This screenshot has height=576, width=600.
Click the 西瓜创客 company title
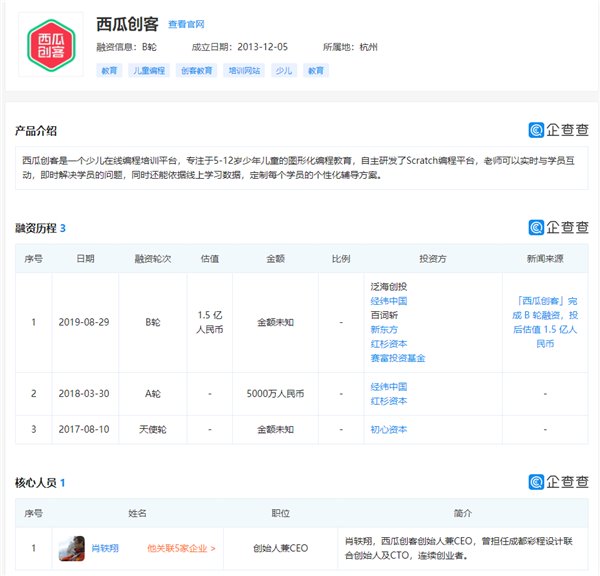pyautogui.click(x=127, y=24)
